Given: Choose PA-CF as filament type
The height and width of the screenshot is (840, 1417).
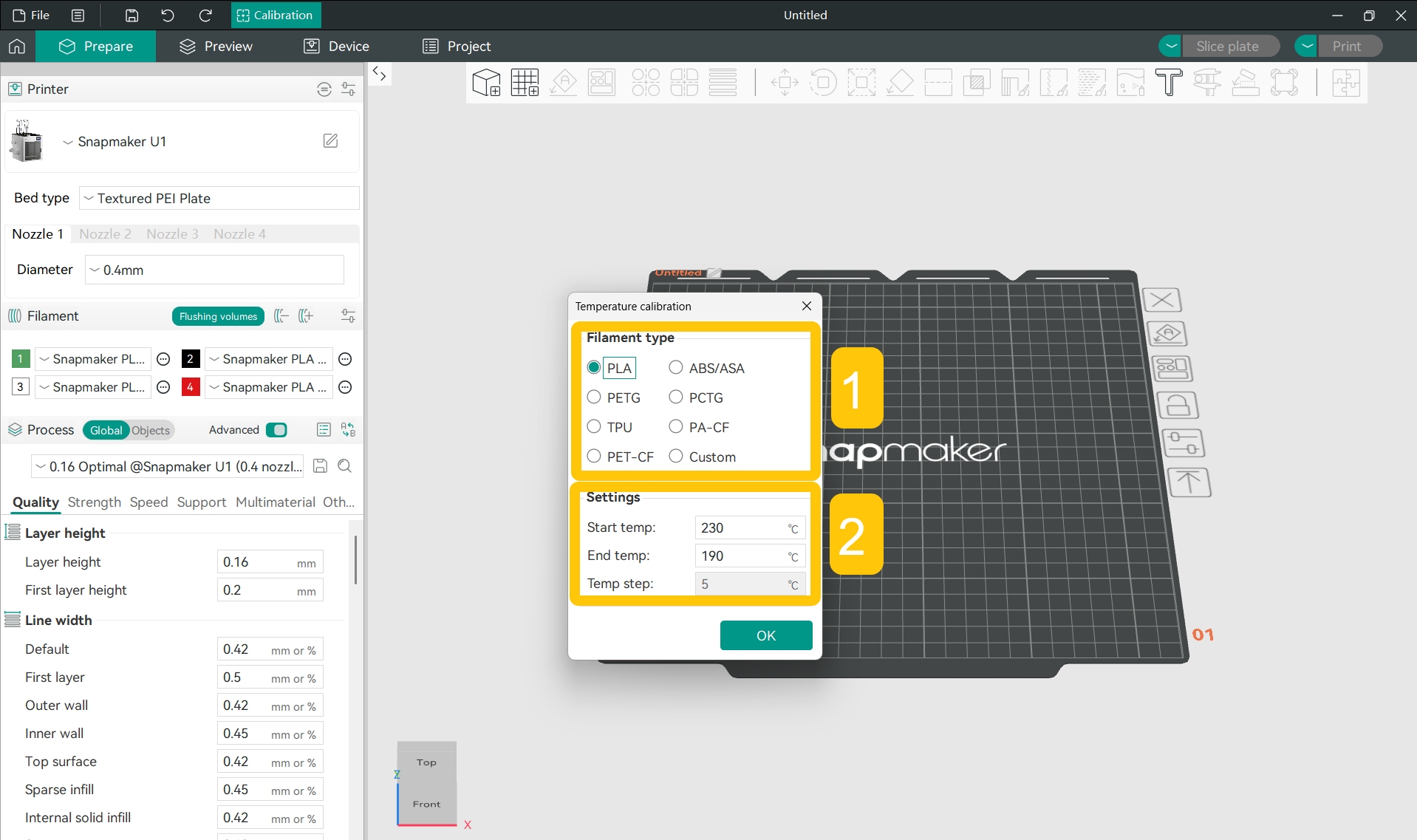Looking at the screenshot, I should point(675,427).
